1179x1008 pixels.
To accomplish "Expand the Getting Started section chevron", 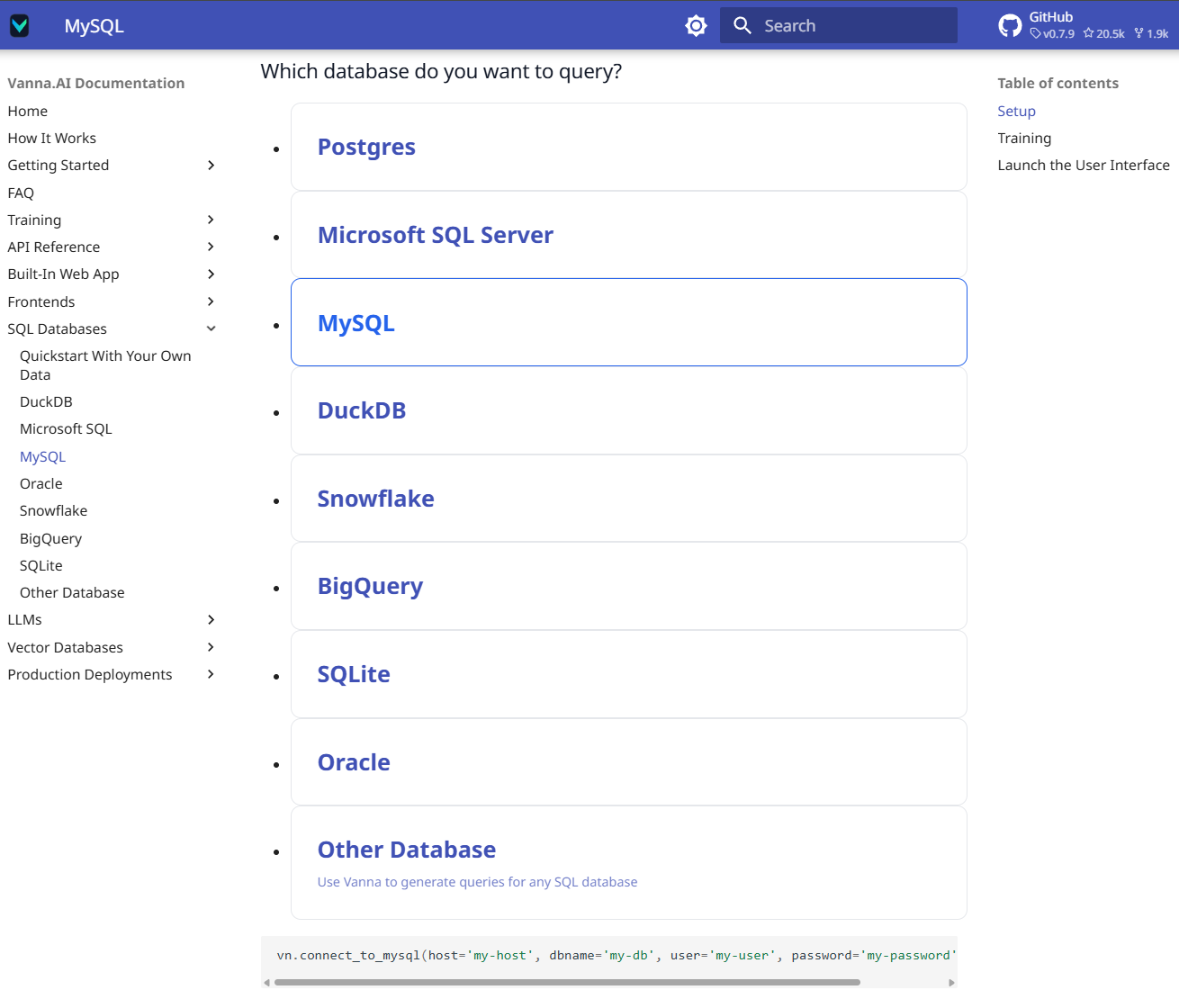I will click(211, 165).
